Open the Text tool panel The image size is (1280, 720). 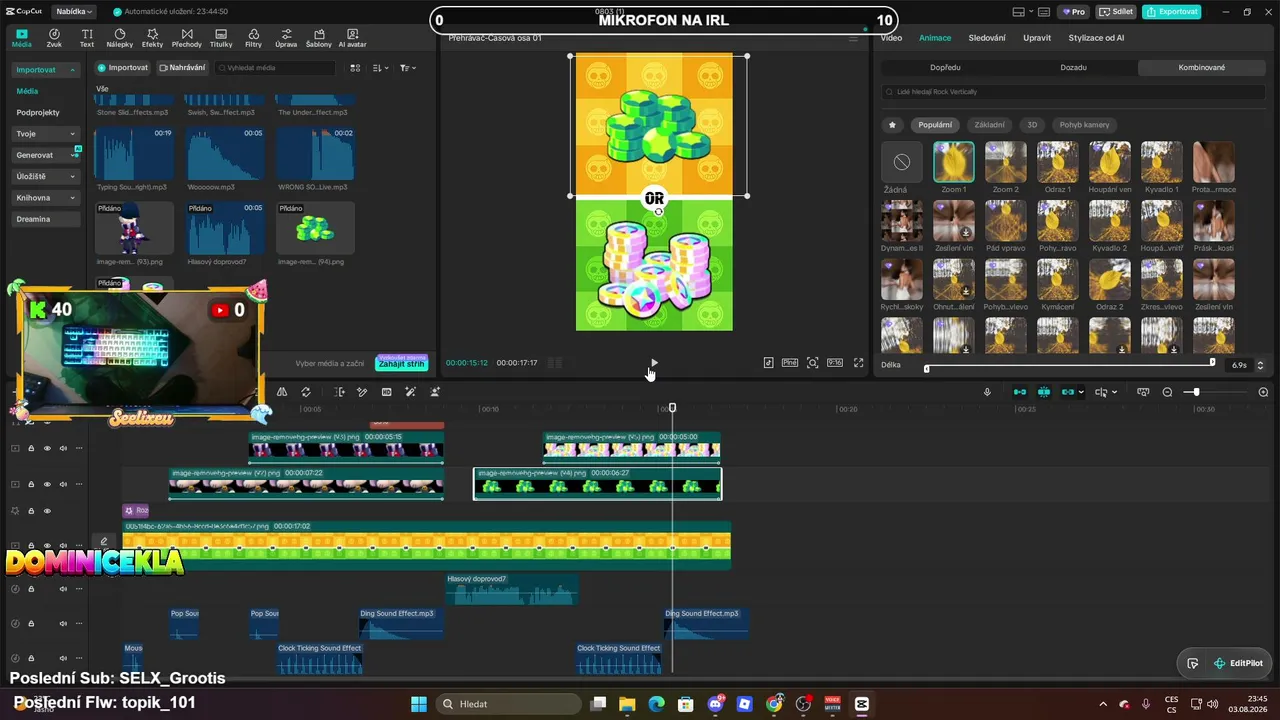(87, 38)
